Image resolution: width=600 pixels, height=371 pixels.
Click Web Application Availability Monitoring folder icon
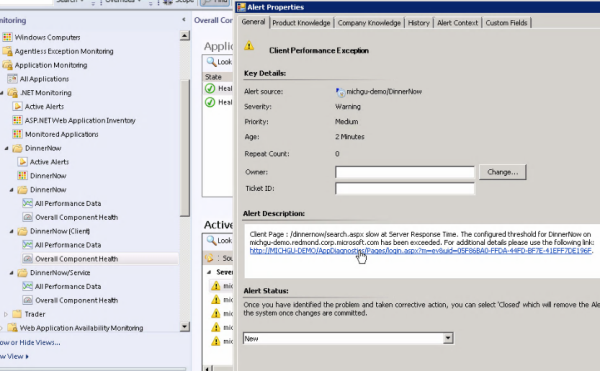point(13,328)
